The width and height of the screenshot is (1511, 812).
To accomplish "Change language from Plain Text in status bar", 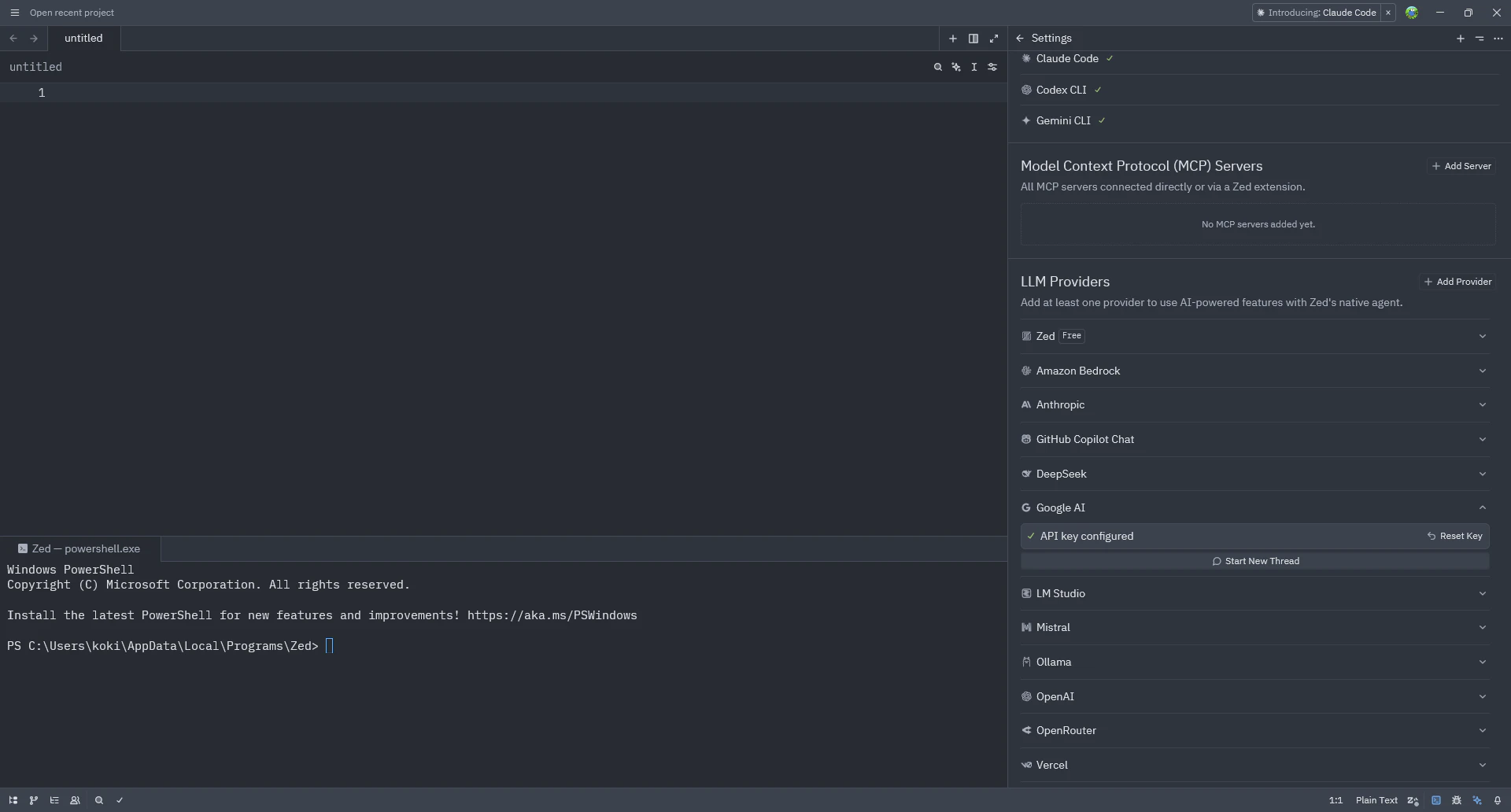I will (x=1376, y=800).
